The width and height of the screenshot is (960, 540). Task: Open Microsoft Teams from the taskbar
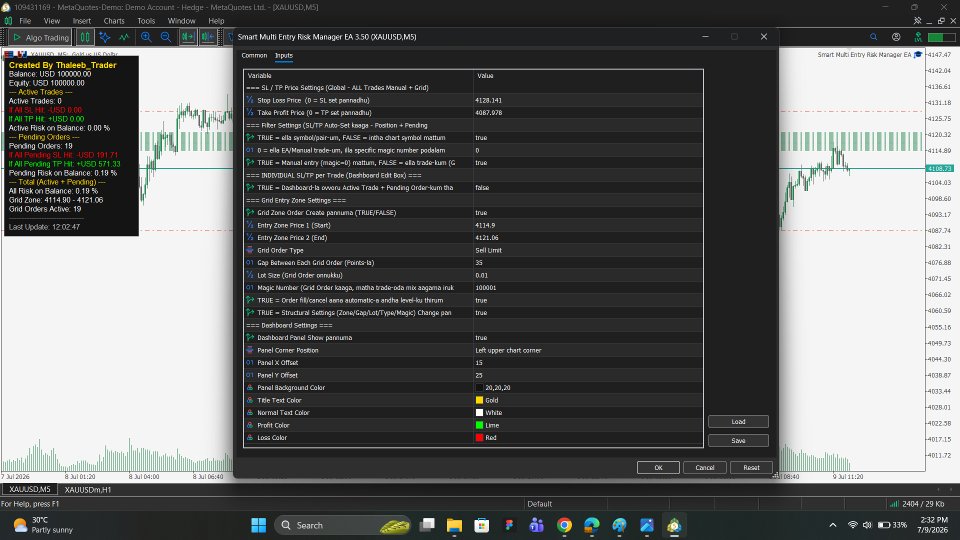point(536,525)
